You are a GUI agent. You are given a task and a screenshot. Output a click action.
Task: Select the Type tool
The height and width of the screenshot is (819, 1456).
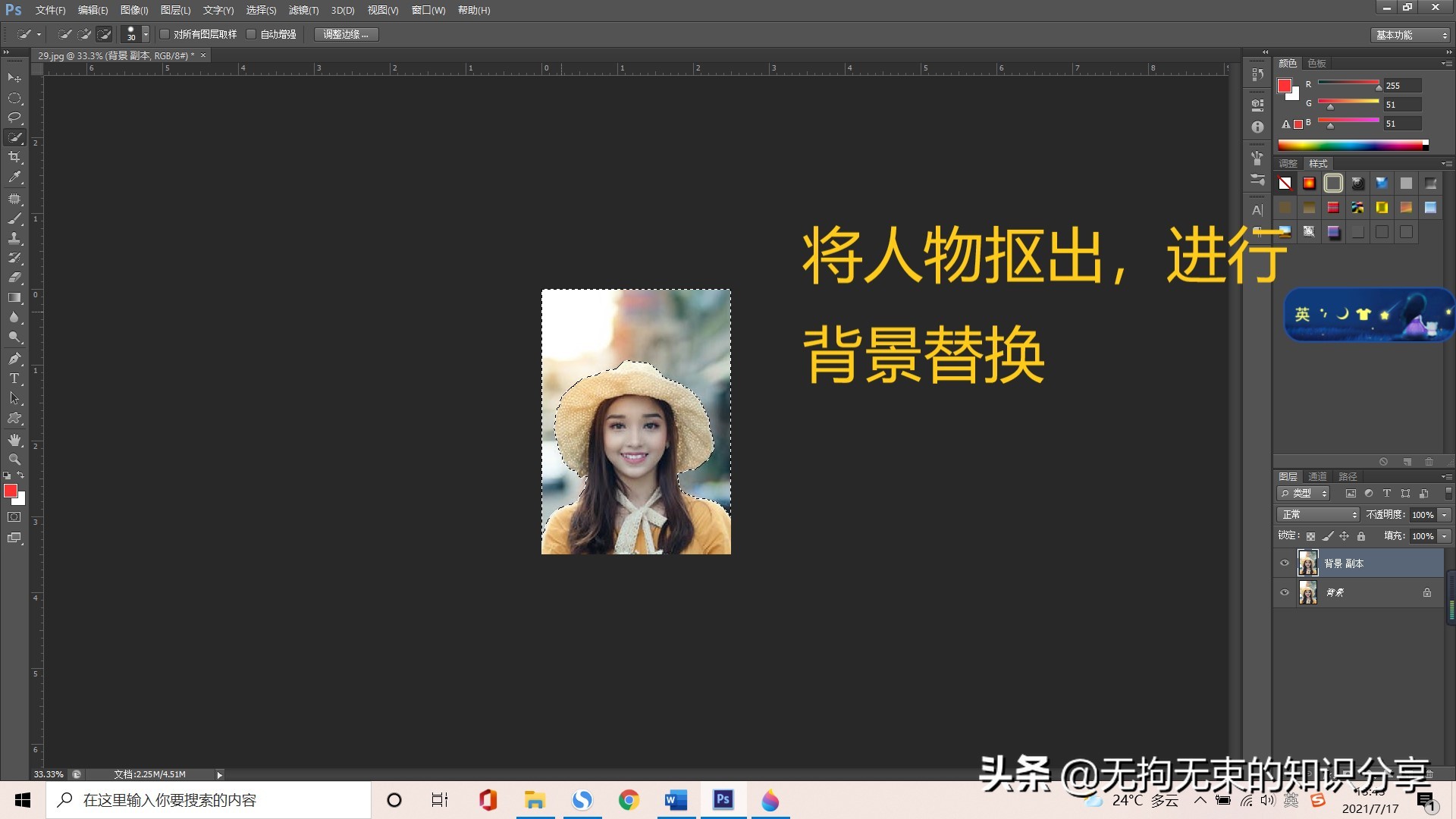tap(14, 378)
